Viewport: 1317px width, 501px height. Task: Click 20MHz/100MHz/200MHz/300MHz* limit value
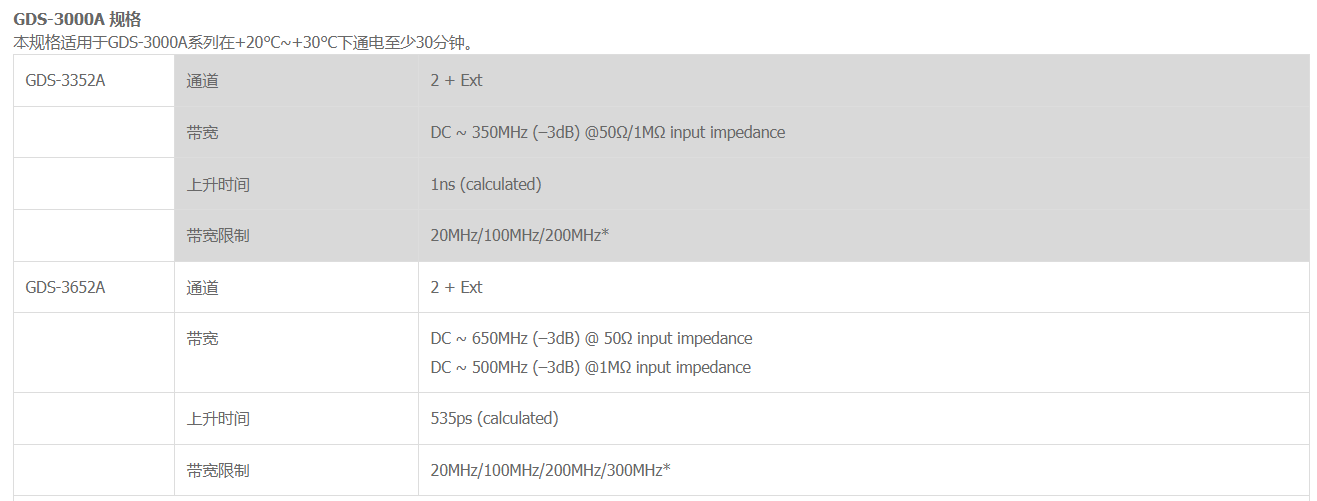click(550, 470)
